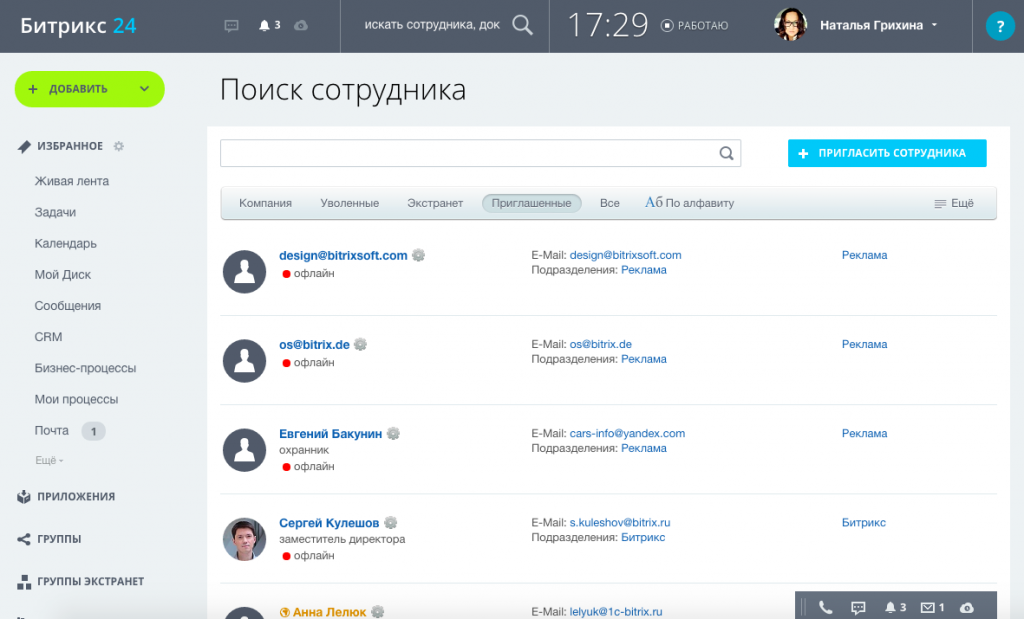Open ГРУППЫ ЭКСТРАНЕТ section in sidebar
Screen dimensions: 1024x619
(90, 581)
